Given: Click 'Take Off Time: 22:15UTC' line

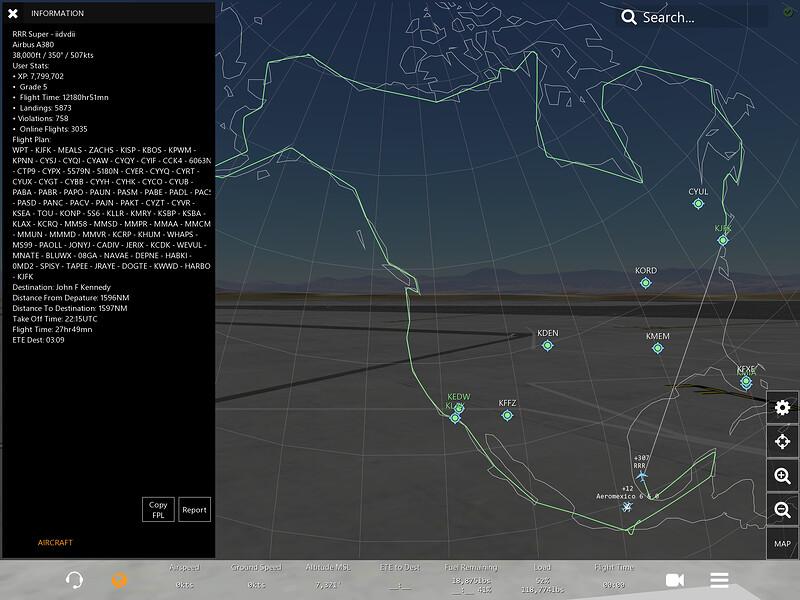Looking at the screenshot, I should pos(55,319).
